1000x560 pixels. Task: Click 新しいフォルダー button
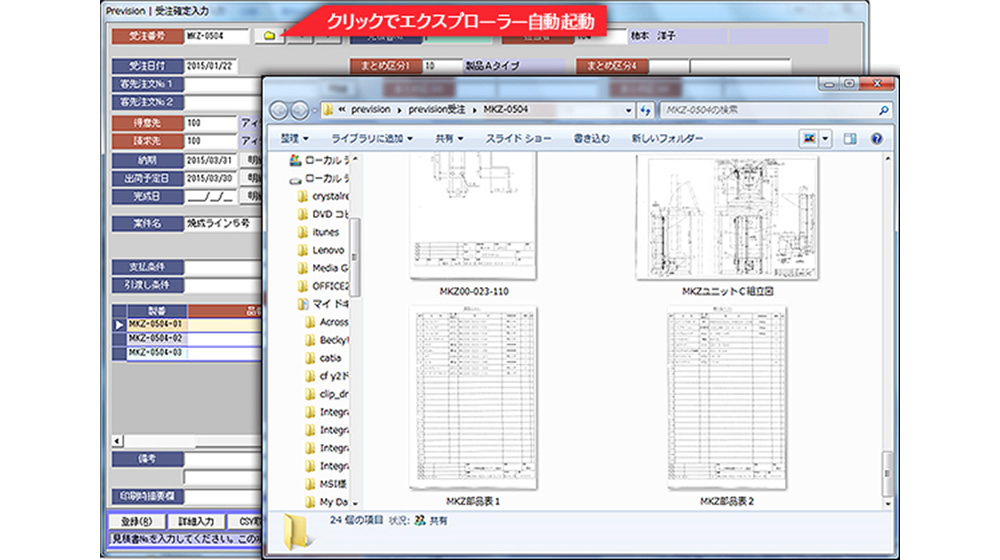[x=667, y=138]
